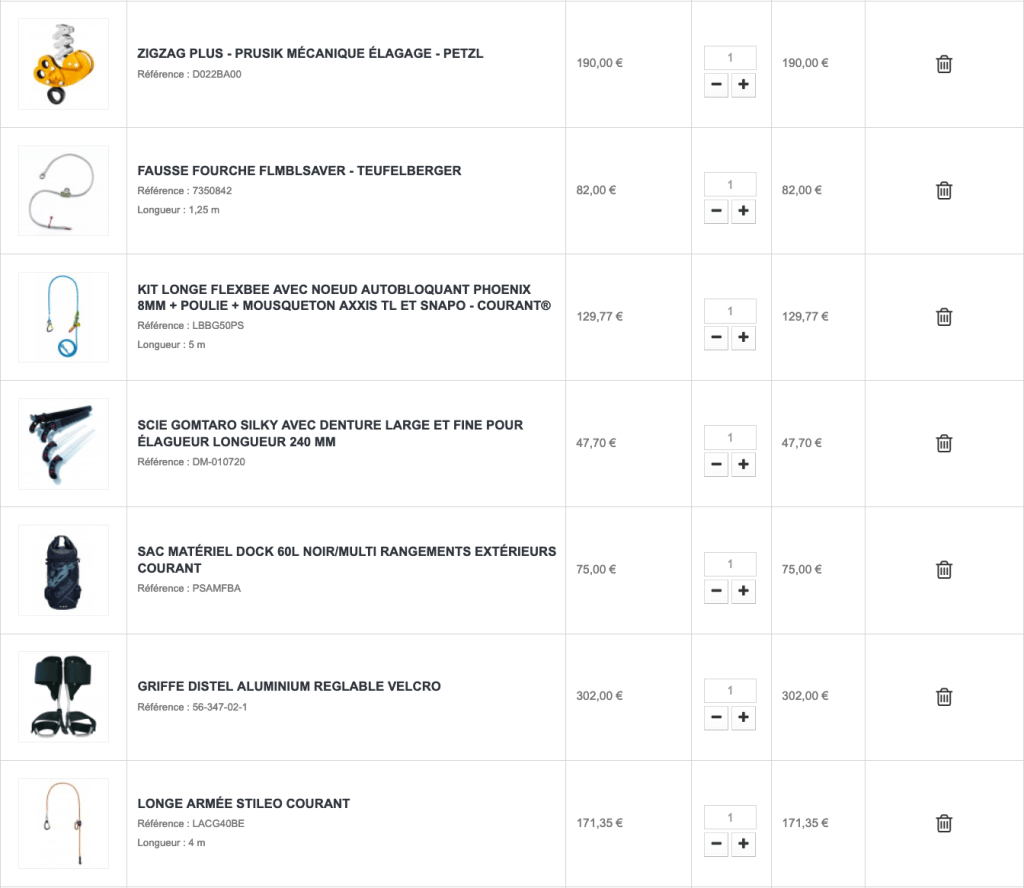Click the Sac Matériel Dock backpack thumbnail
This screenshot has width=1024, height=888.
point(64,570)
